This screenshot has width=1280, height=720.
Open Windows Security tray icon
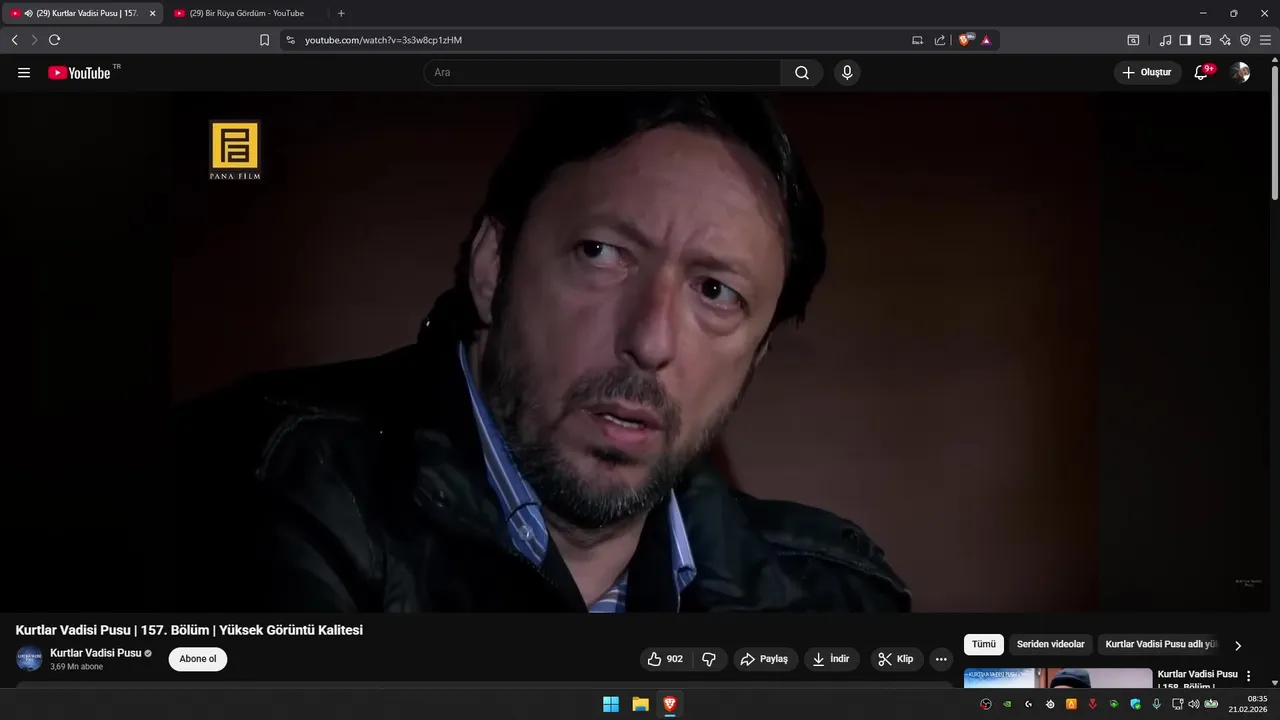pos(1135,704)
